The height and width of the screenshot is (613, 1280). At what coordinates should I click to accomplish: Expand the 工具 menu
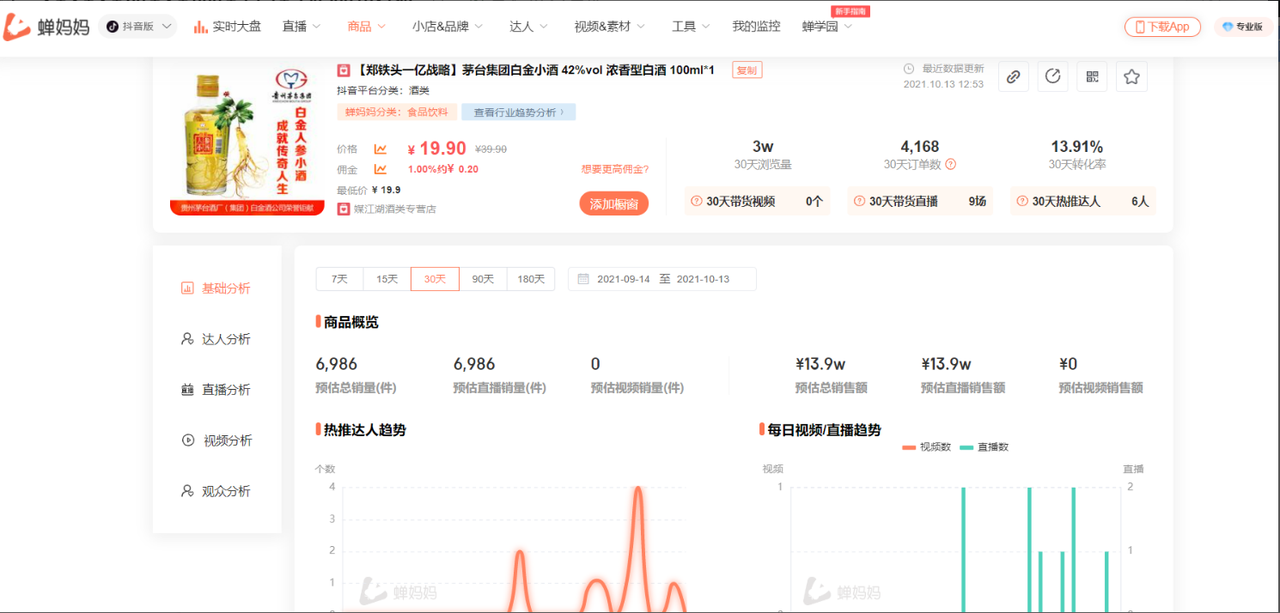point(691,27)
